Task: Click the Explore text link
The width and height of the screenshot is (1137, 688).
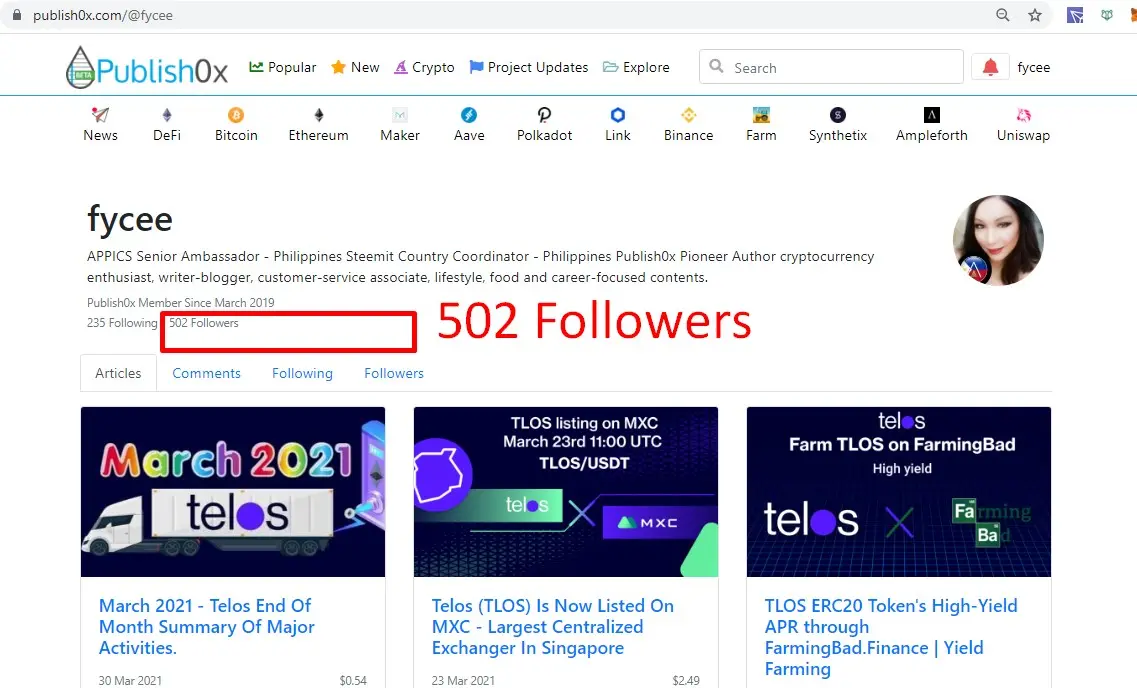Action: point(646,67)
